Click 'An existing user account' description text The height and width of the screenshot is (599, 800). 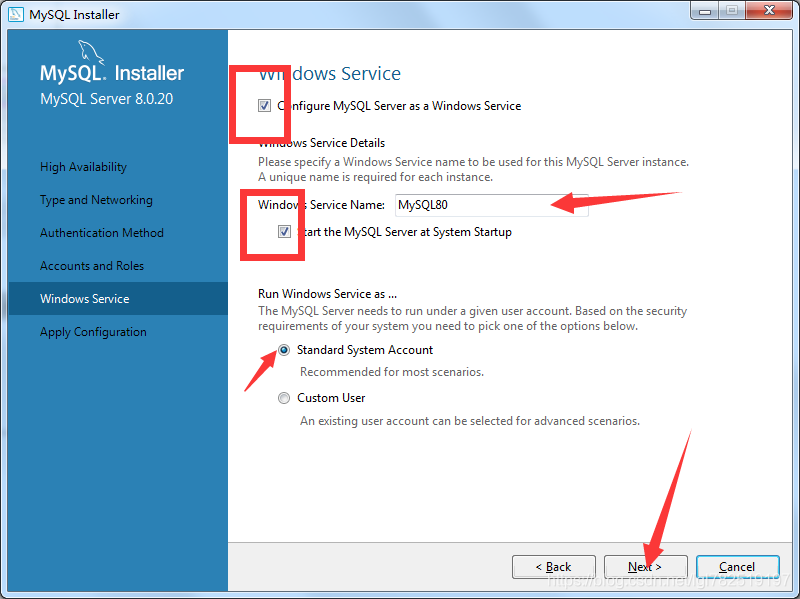click(470, 421)
